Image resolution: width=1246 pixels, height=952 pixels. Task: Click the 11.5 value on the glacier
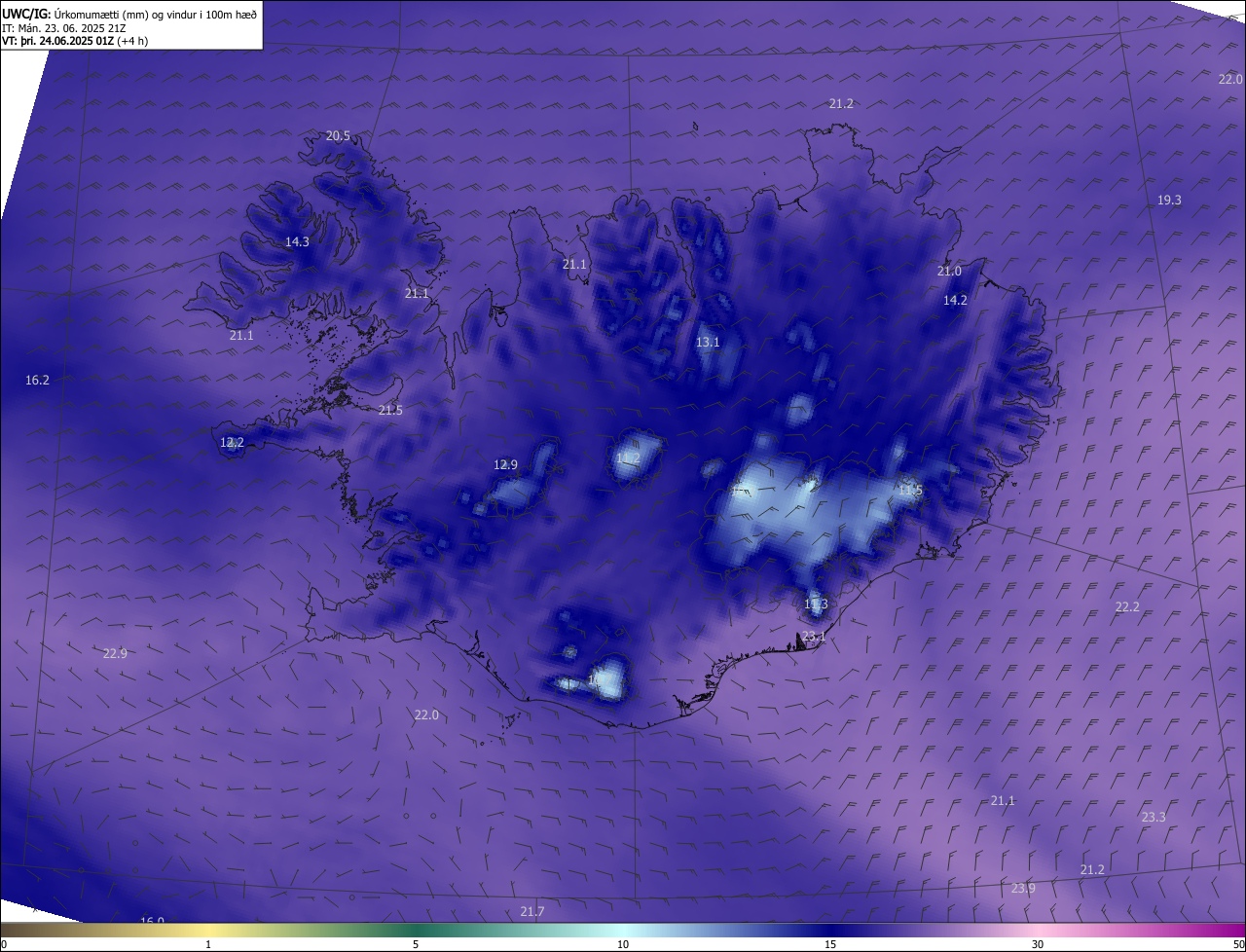[910, 491]
